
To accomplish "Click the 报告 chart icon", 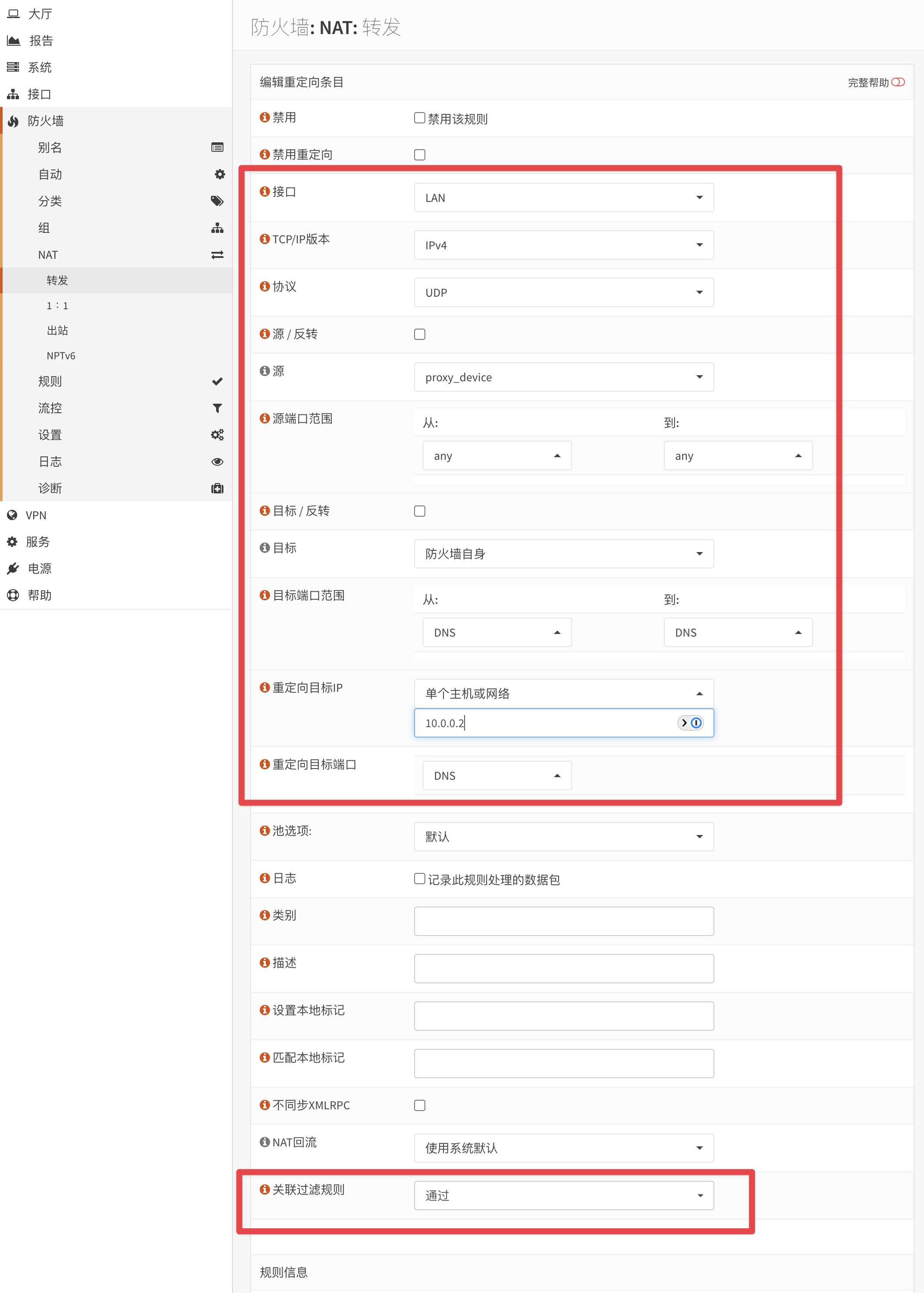I will click(x=13, y=41).
